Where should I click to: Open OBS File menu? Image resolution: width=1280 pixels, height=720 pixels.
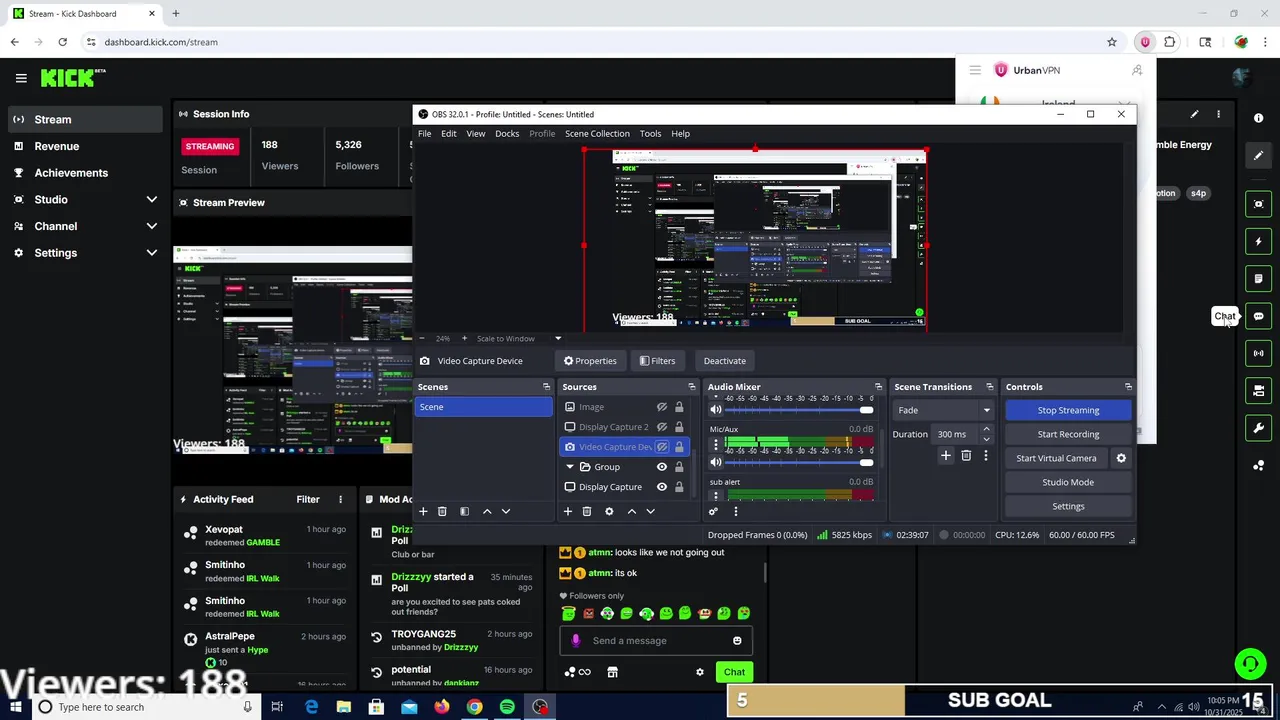click(x=425, y=133)
